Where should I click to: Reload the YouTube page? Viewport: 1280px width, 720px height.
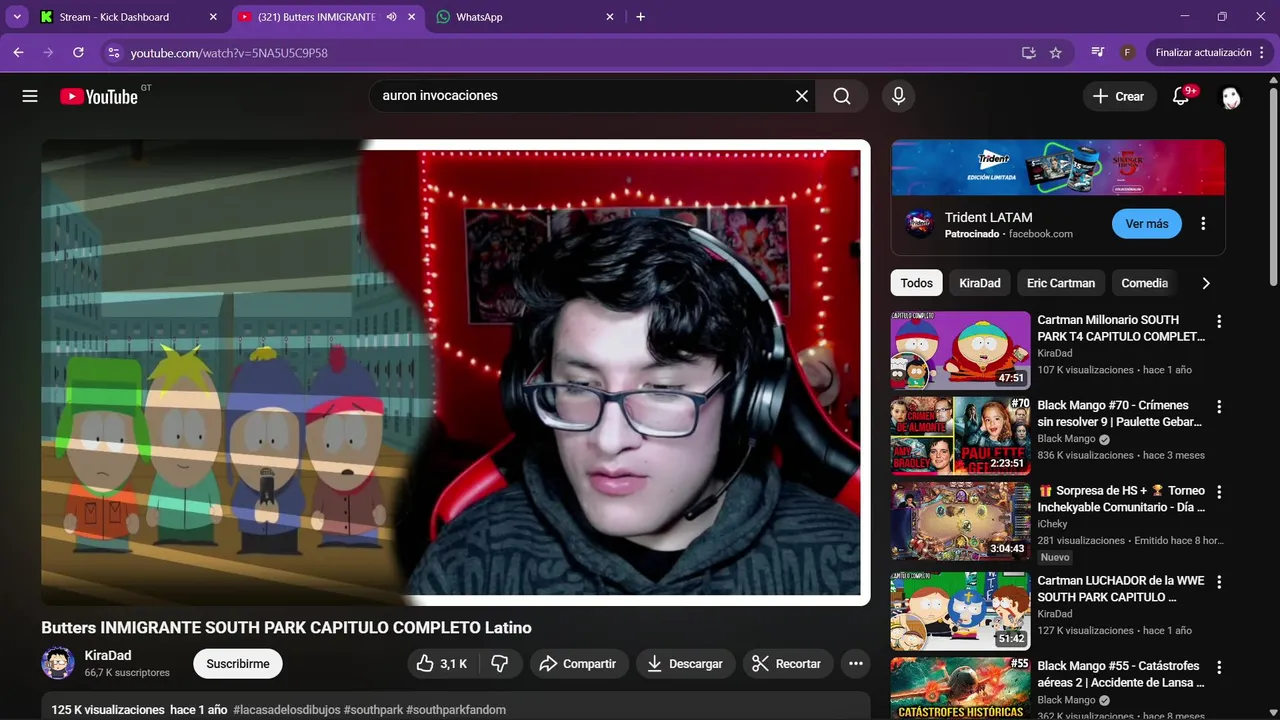(78, 52)
